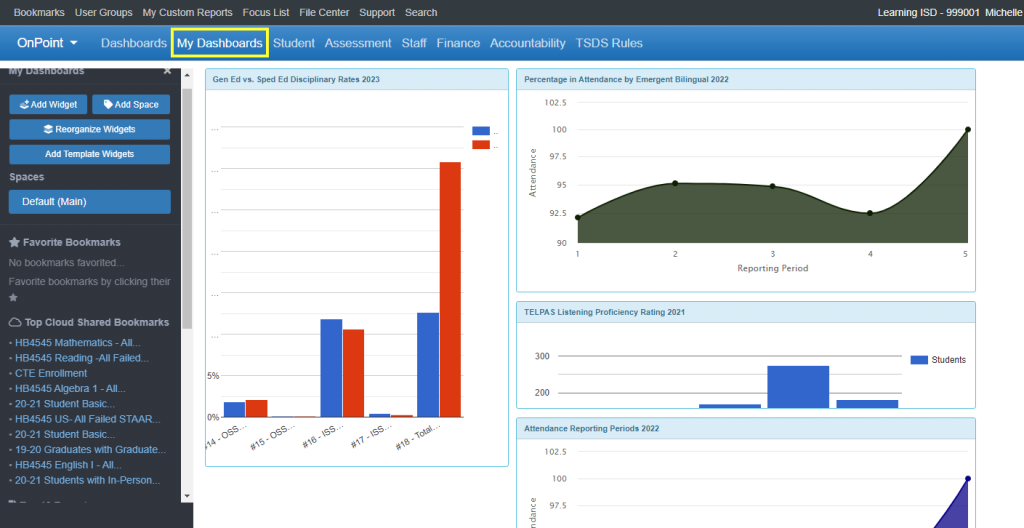Open 20-21 Students with In-Person... bookmark
This screenshot has width=1024, height=528.
coord(88,480)
